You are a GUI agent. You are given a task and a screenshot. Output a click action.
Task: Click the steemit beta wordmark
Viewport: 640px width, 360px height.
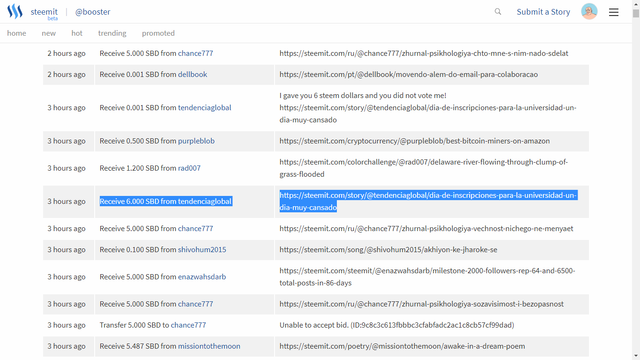[44, 13]
